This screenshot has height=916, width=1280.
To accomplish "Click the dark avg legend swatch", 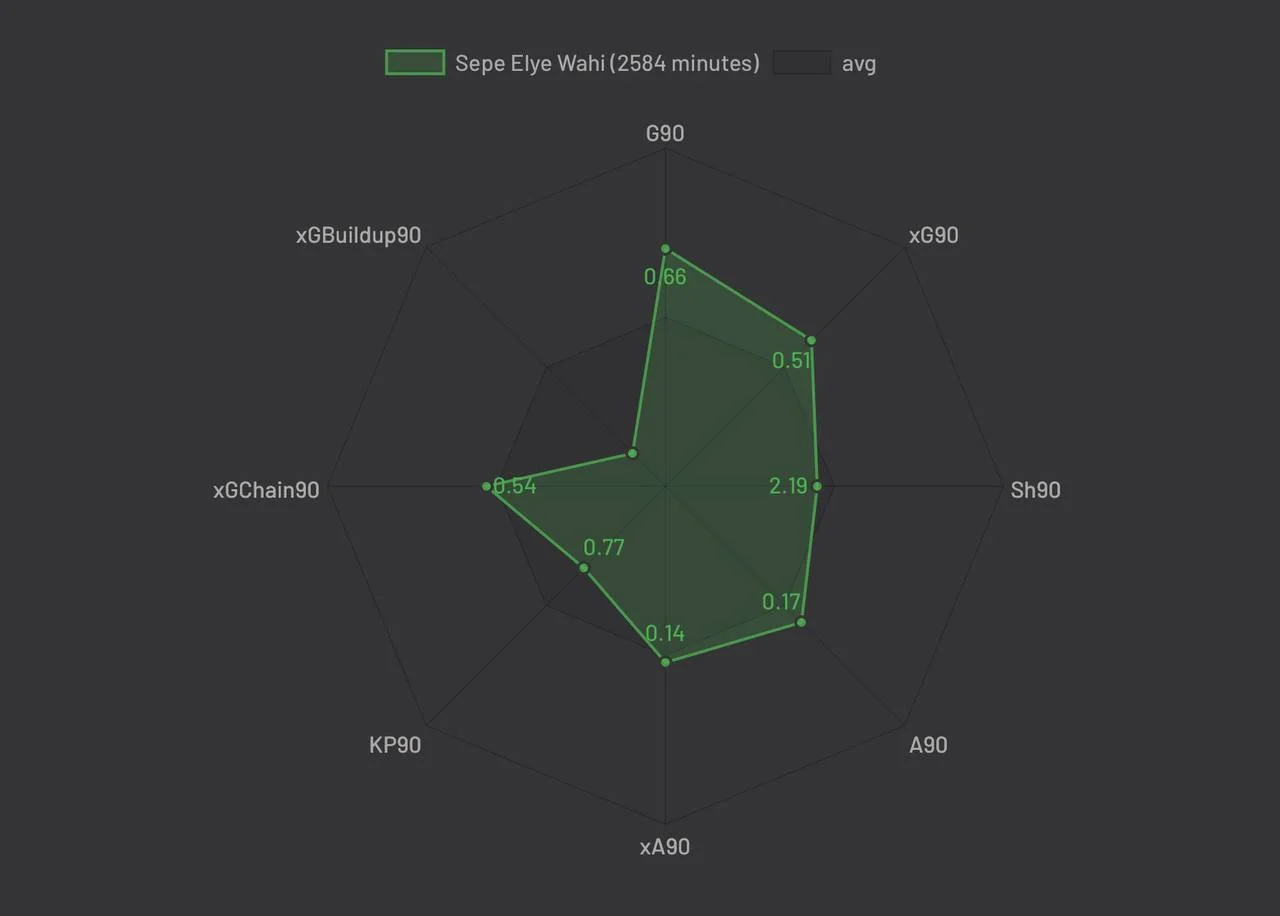I will tap(802, 63).
